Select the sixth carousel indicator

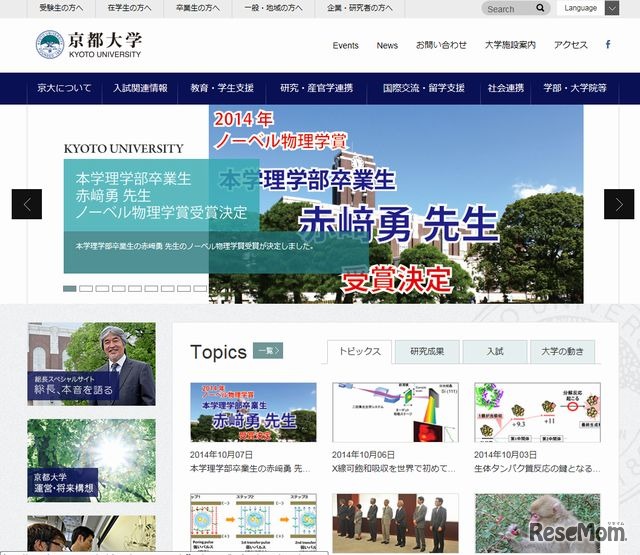click(151, 289)
